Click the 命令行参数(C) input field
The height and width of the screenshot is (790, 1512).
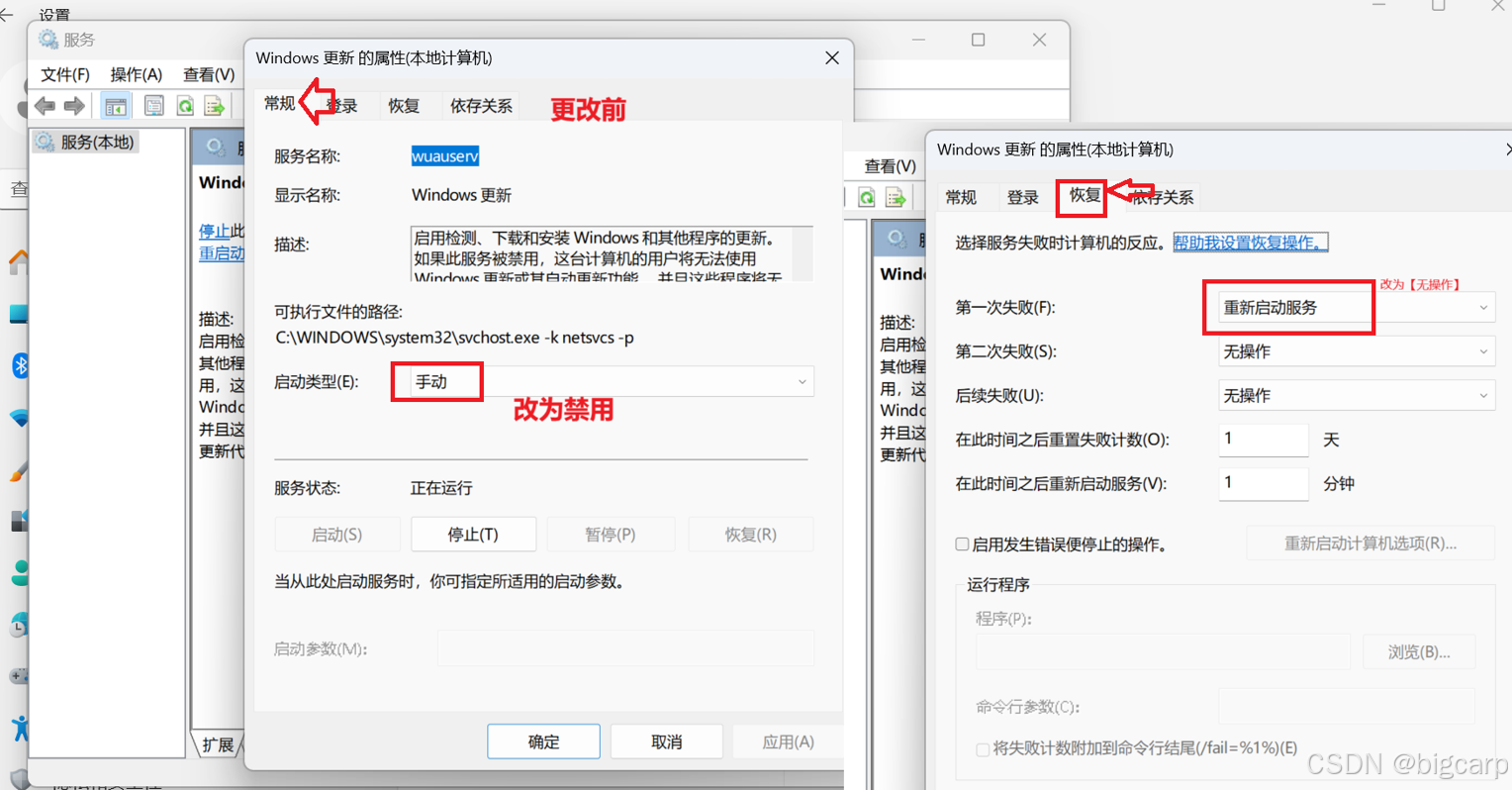tap(1347, 706)
